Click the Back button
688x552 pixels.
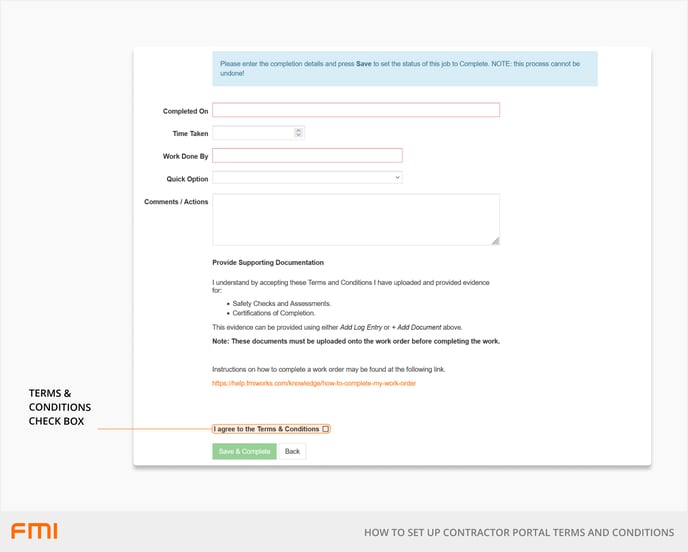292,452
